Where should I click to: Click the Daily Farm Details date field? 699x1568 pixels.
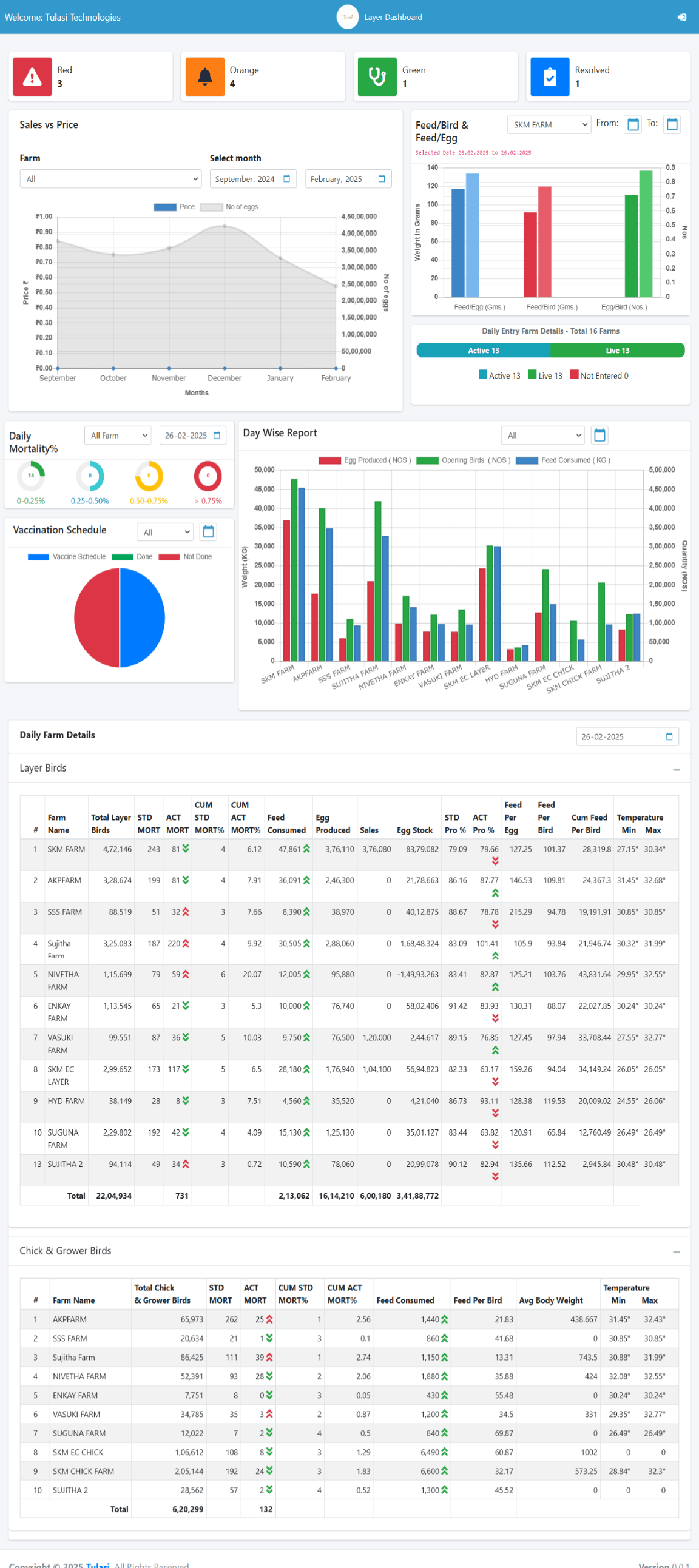coord(627,736)
